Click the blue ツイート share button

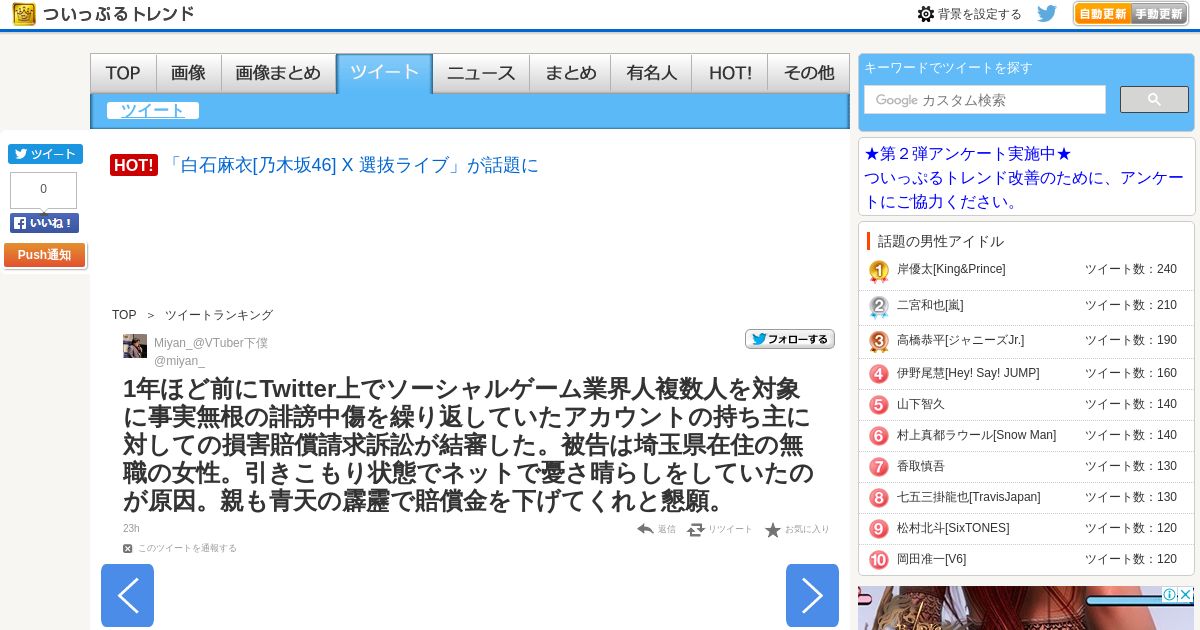point(45,154)
